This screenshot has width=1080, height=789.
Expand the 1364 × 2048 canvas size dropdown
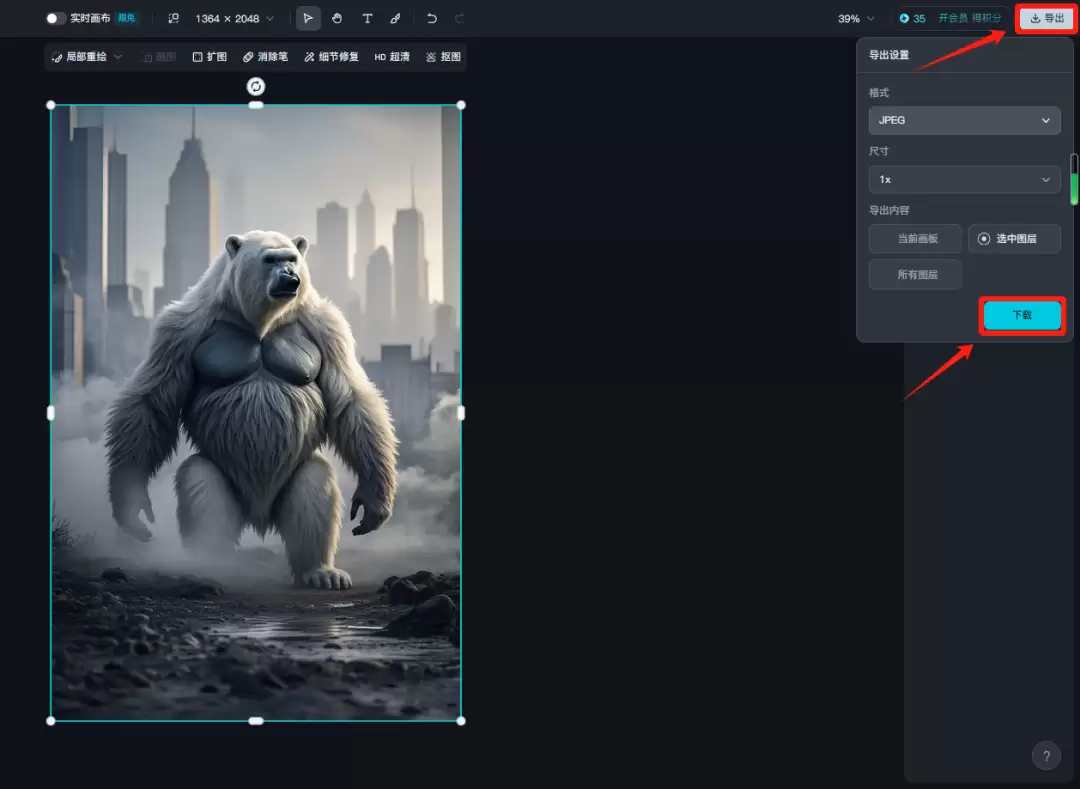pyautogui.click(x=235, y=19)
